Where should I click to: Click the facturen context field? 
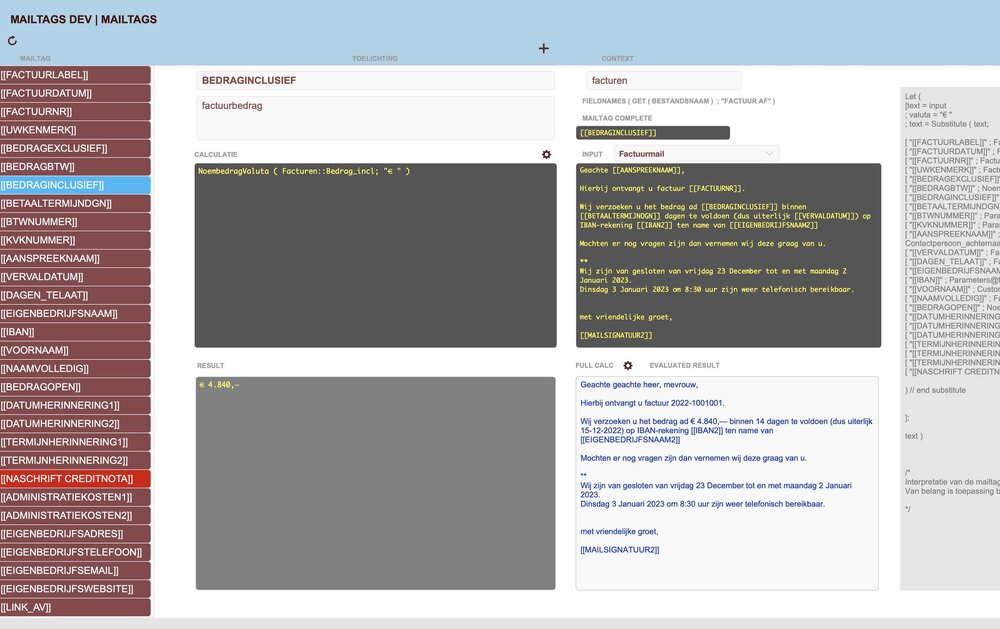[x=663, y=80]
